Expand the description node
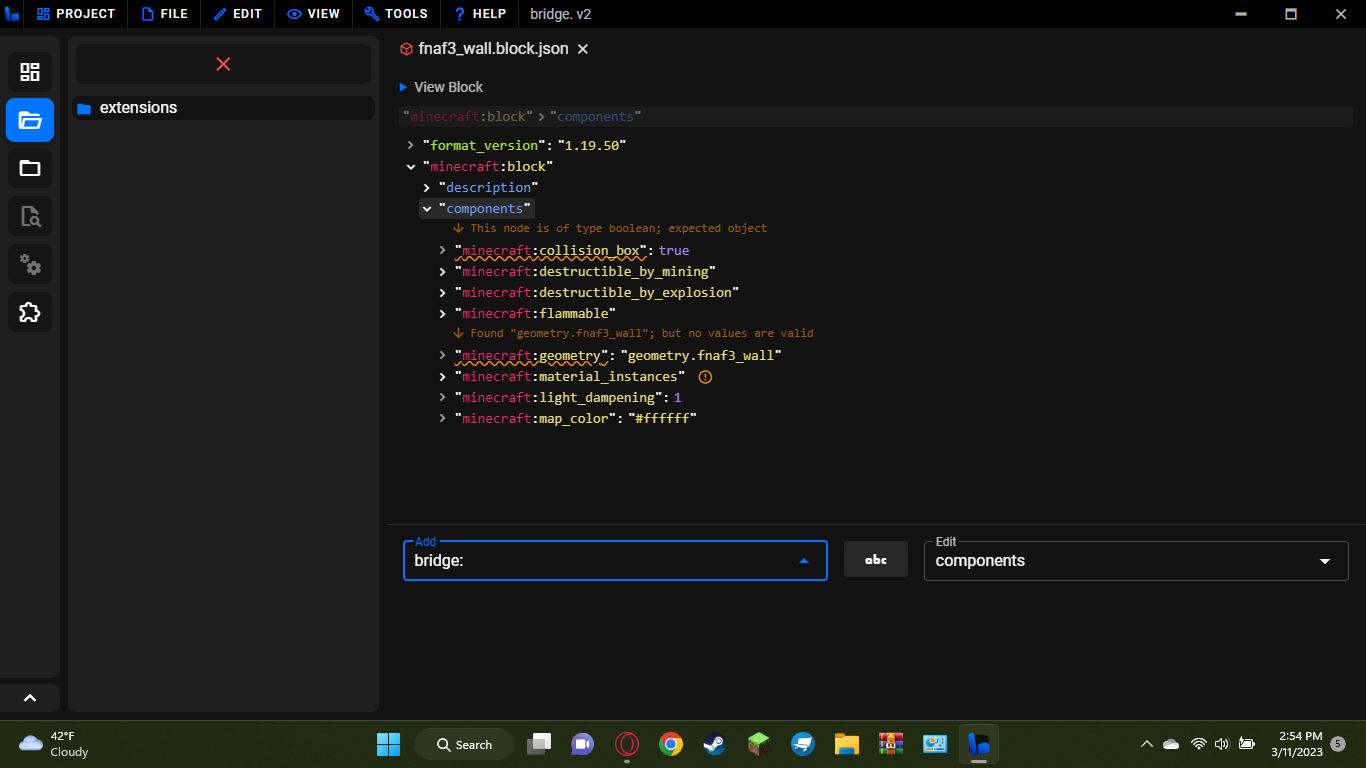This screenshot has height=768, width=1366. click(x=426, y=187)
